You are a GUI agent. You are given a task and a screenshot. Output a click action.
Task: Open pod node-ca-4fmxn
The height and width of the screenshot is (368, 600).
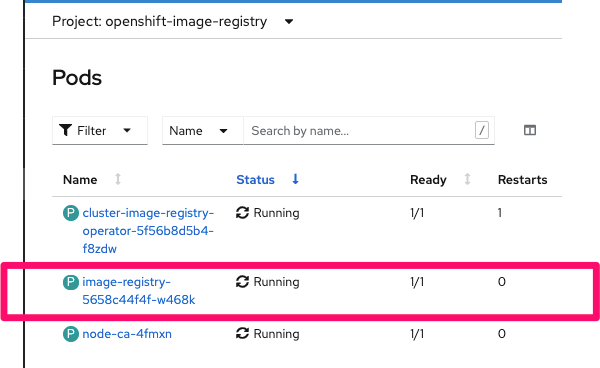pos(127,334)
